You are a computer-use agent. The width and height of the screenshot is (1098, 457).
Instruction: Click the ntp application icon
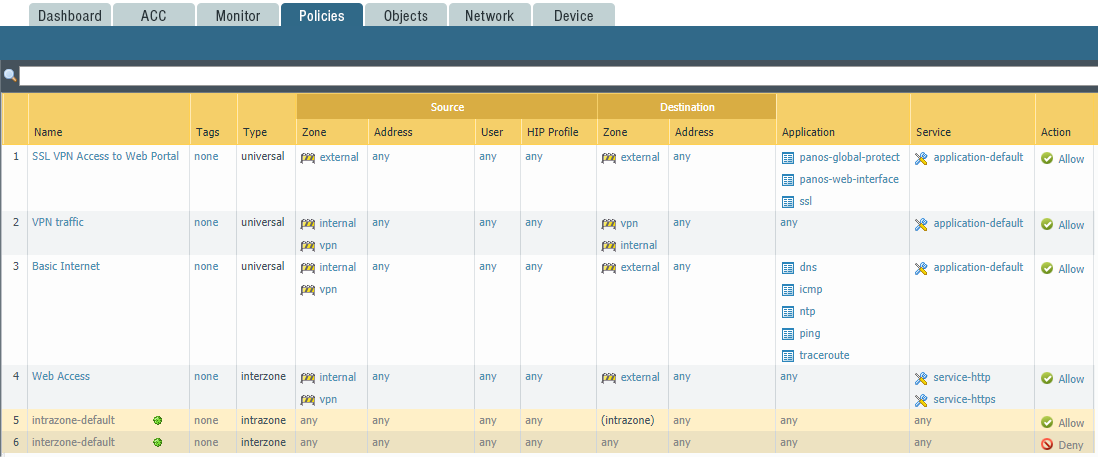click(788, 311)
